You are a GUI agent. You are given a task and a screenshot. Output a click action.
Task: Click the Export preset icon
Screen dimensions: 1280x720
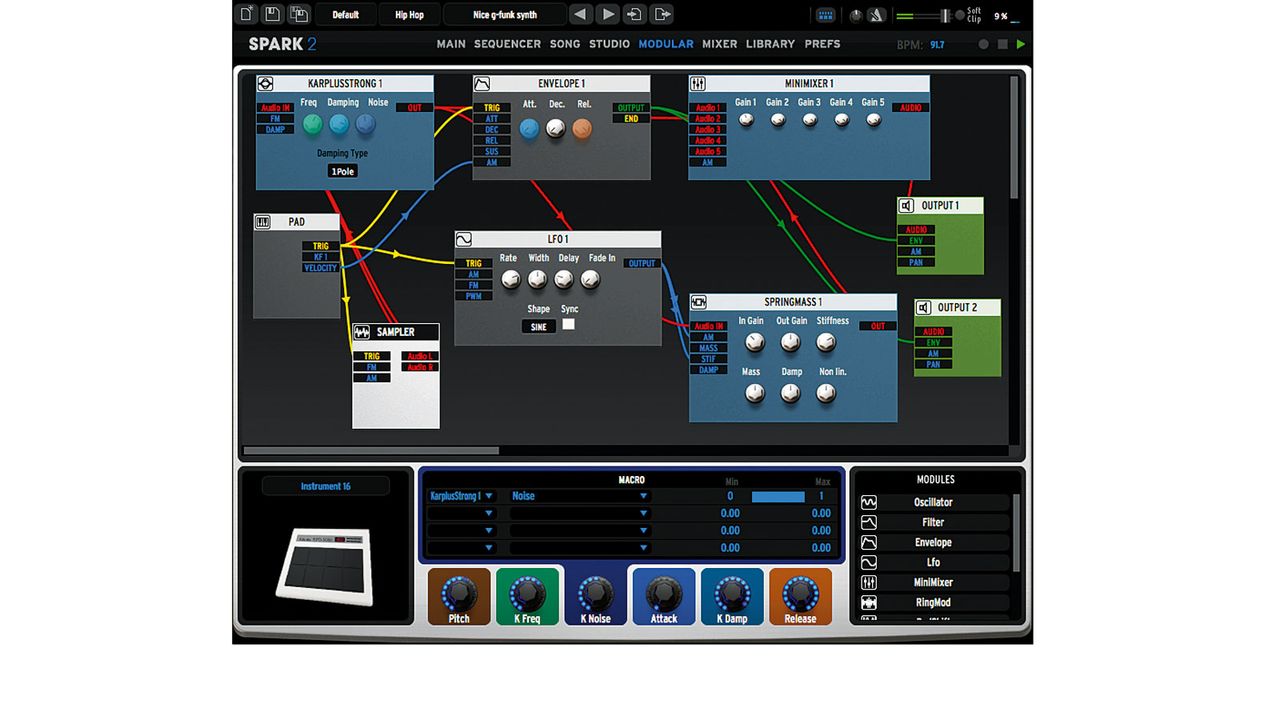tap(662, 14)
